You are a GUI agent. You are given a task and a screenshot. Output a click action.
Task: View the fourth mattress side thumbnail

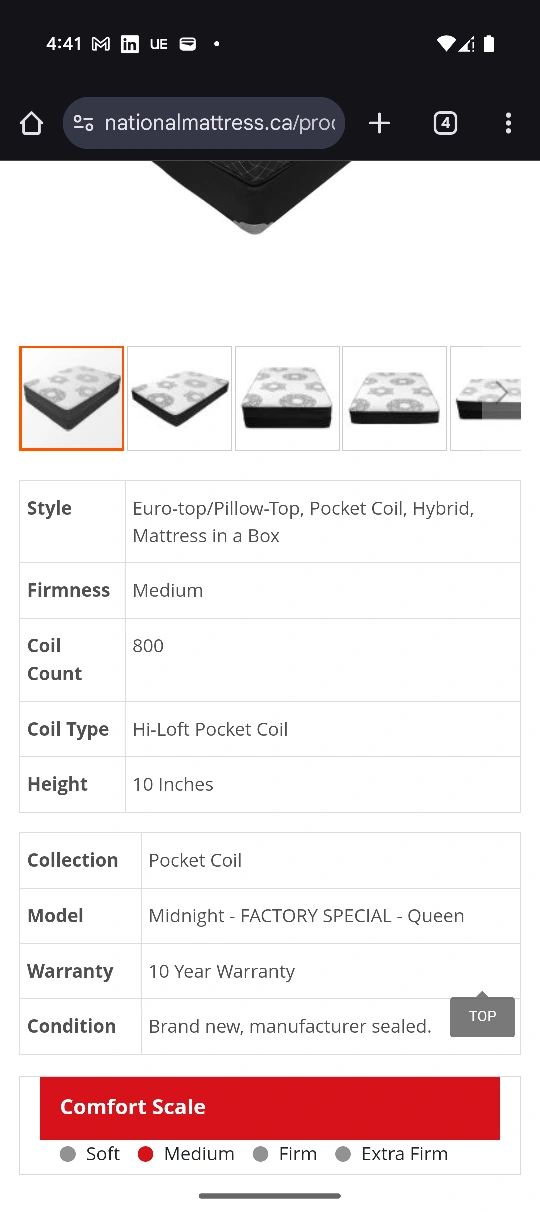pyautogui.click(x=394, y=398)
